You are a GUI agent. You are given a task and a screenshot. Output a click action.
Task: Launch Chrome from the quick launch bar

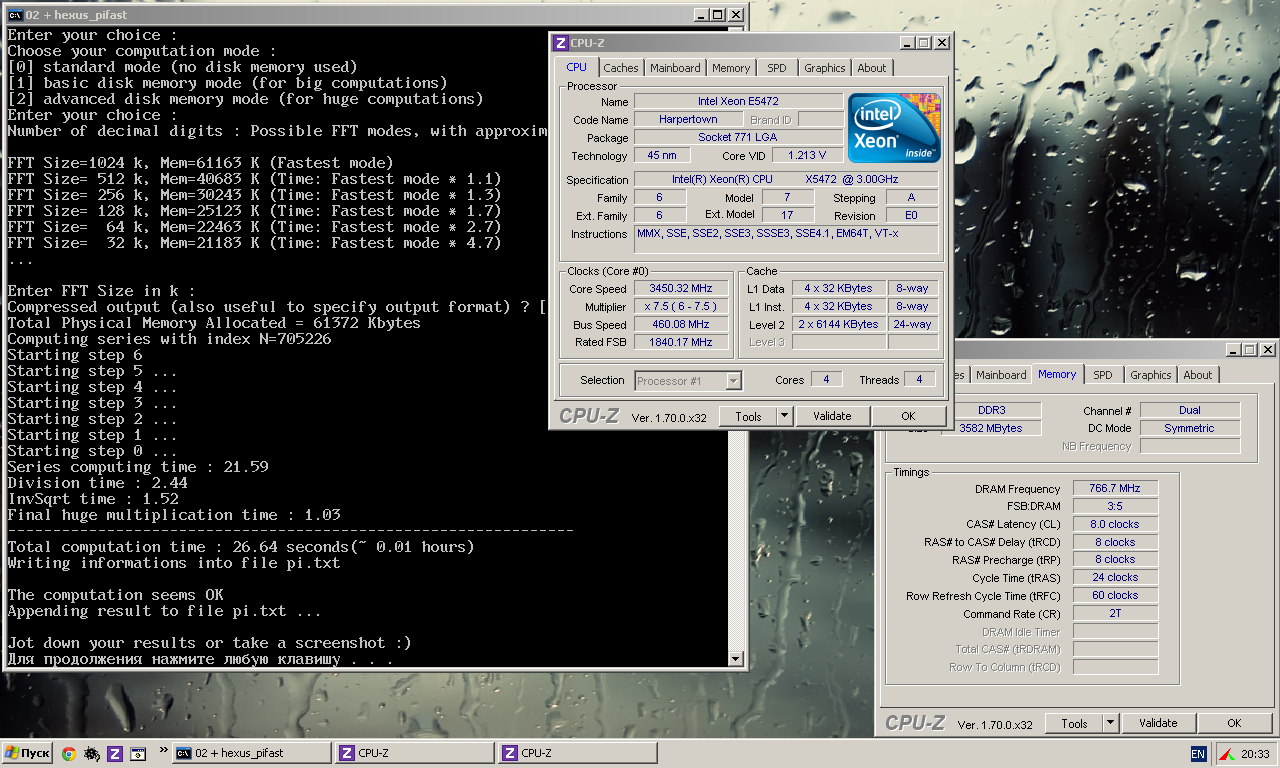68,753
